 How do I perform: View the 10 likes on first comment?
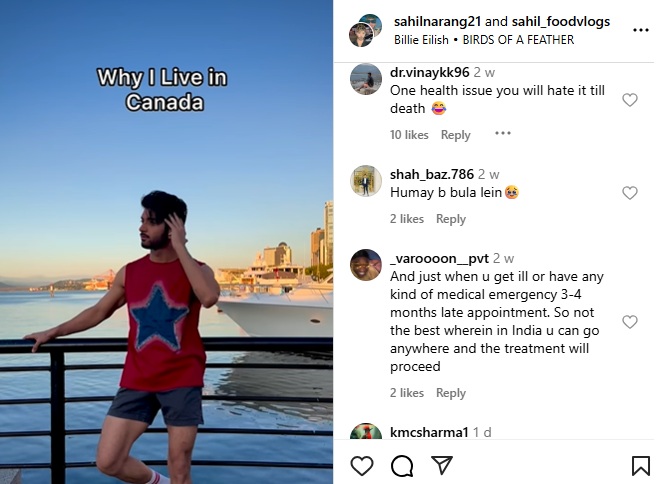tap(409, 135)
